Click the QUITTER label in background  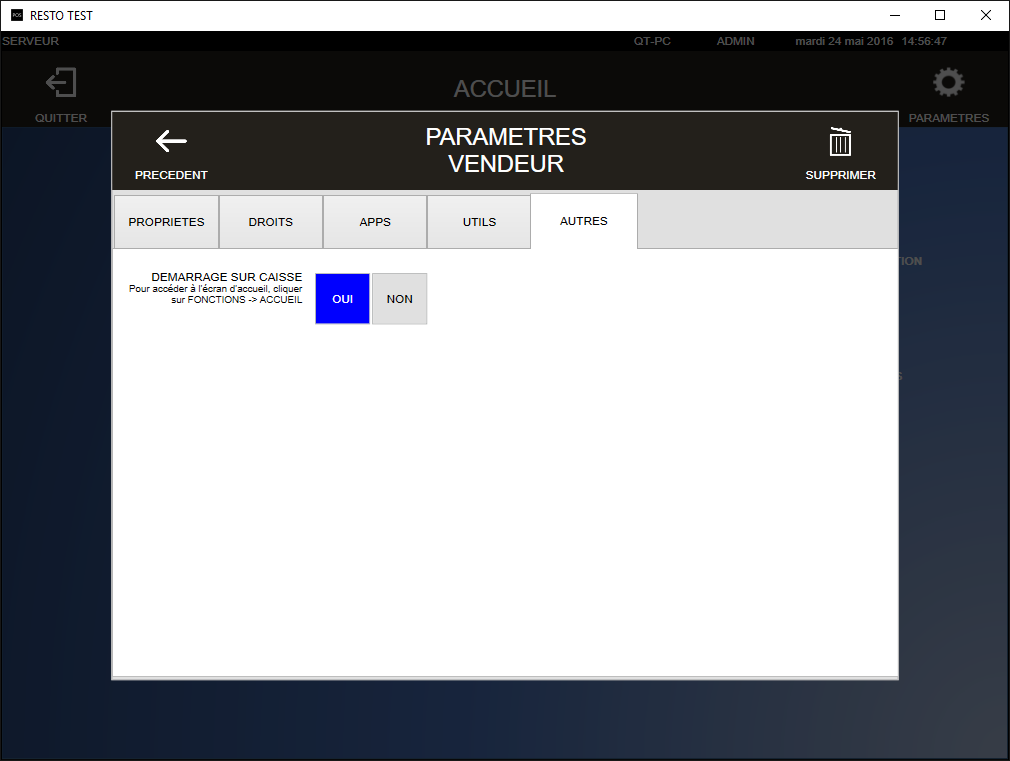[x=61, y=118]
